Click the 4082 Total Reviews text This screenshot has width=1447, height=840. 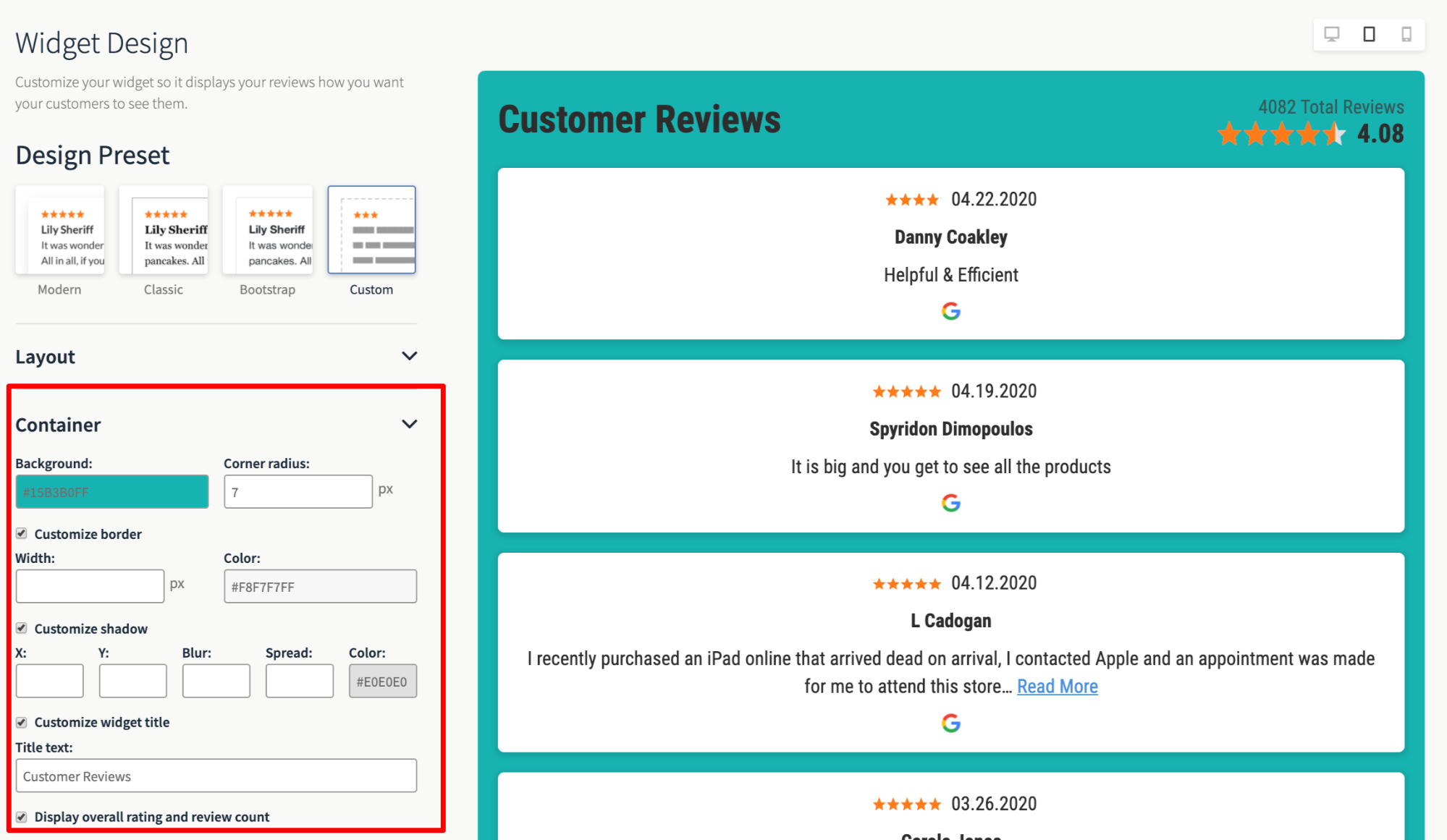[1330, 107]
